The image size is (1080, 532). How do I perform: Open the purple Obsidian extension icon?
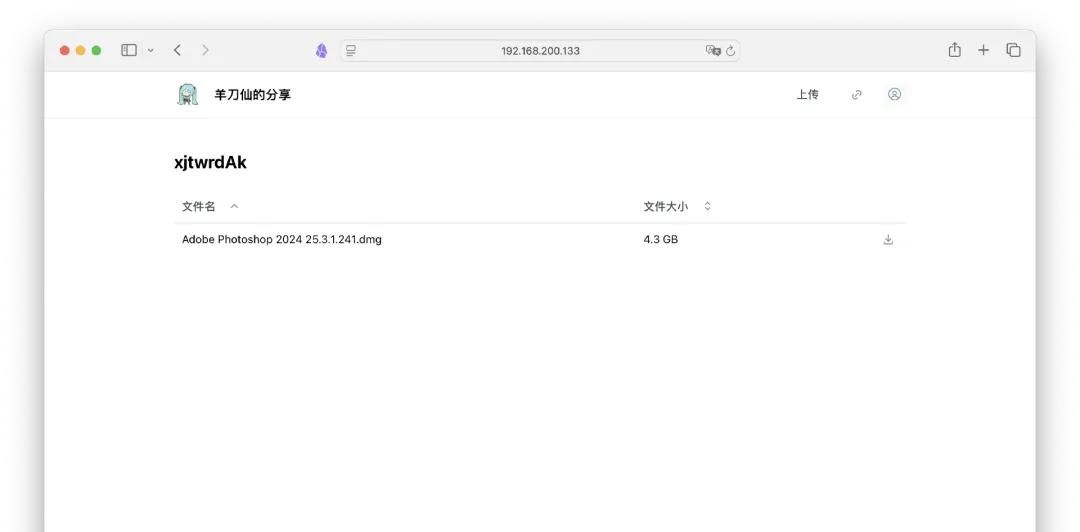322,50
